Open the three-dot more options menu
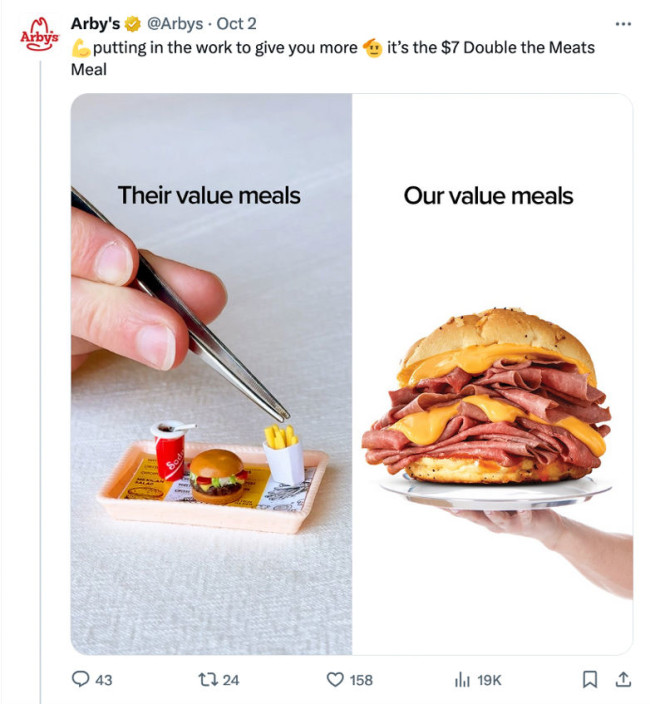This screenshot has height=704, width=650. tap(623, 24)
